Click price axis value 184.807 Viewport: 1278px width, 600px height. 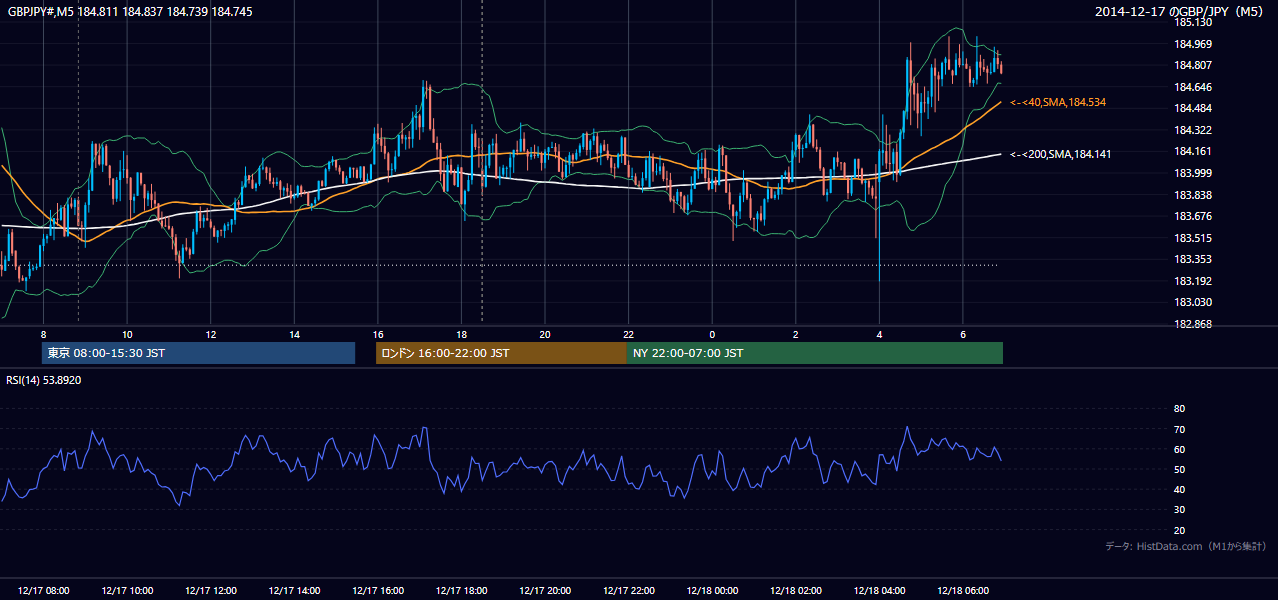coord(1192,65)
